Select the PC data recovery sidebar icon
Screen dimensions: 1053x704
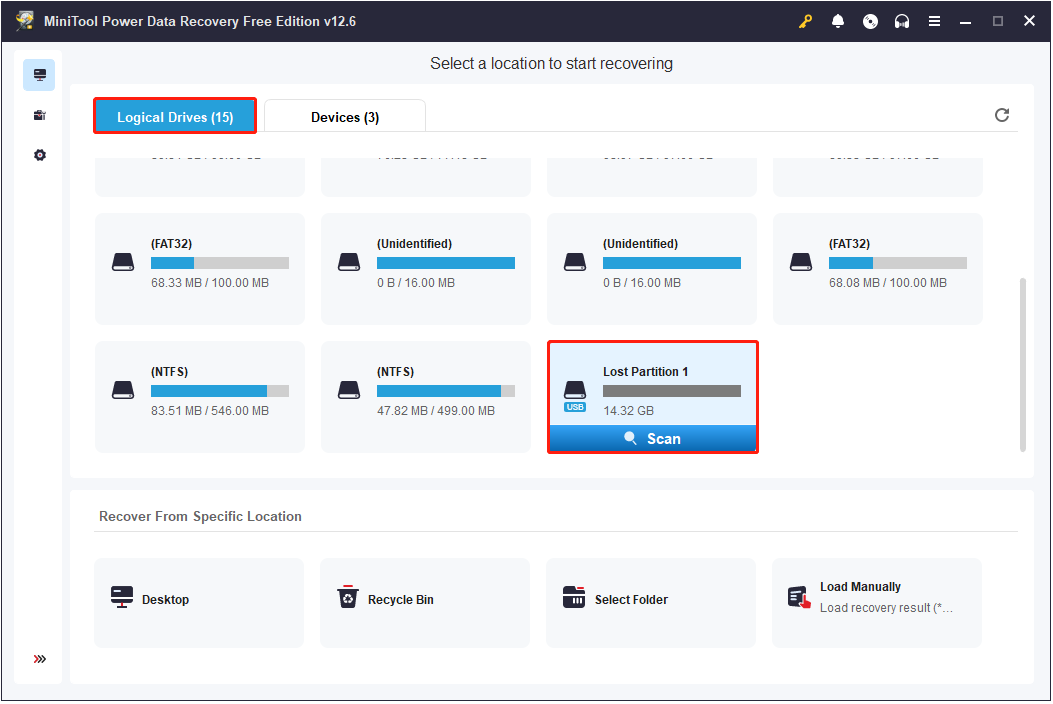pyautogui.click(x=39, y=74)
